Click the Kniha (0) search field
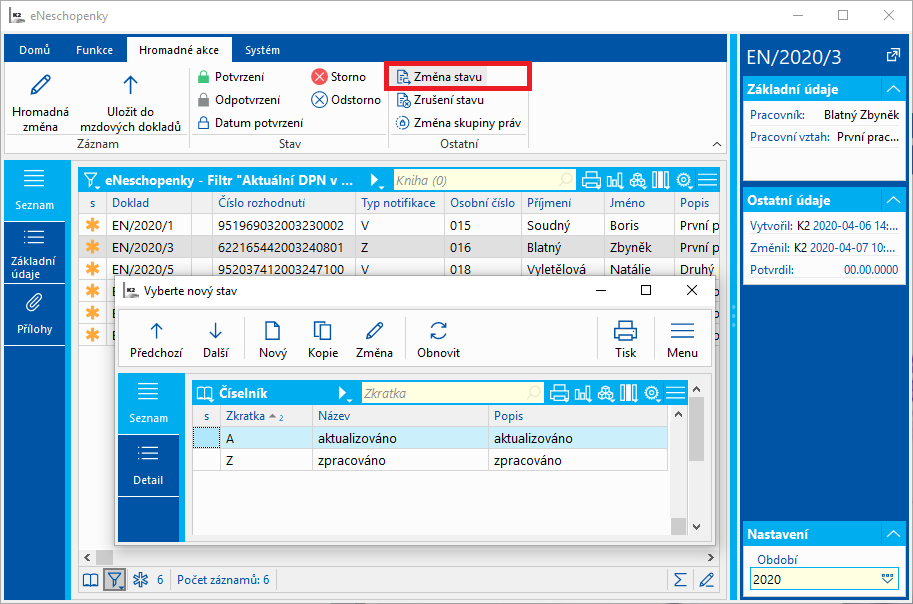The height and width of the screenshot is (604, 913). 484,180
